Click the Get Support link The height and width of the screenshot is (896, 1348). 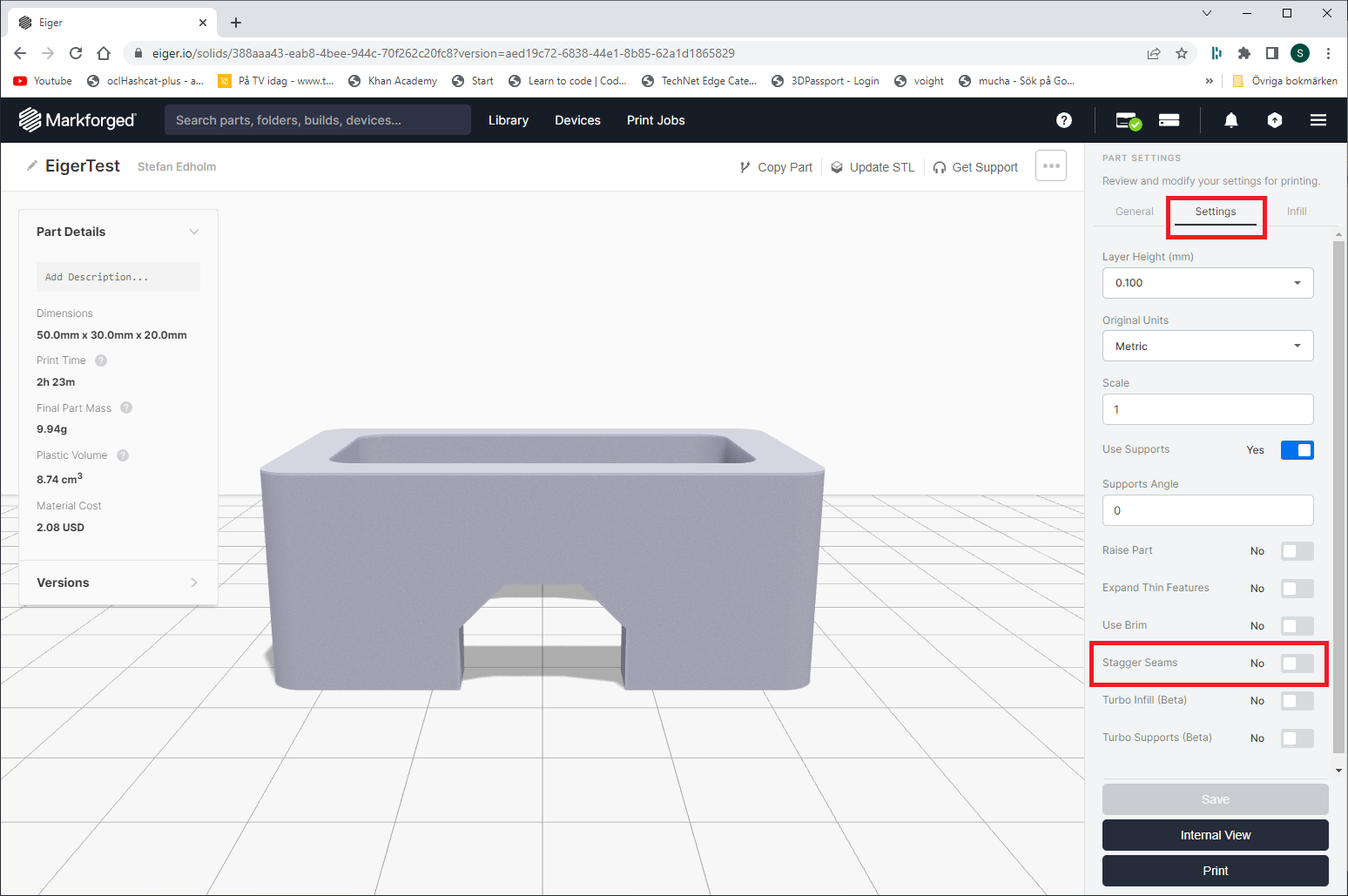coord(975,167)
